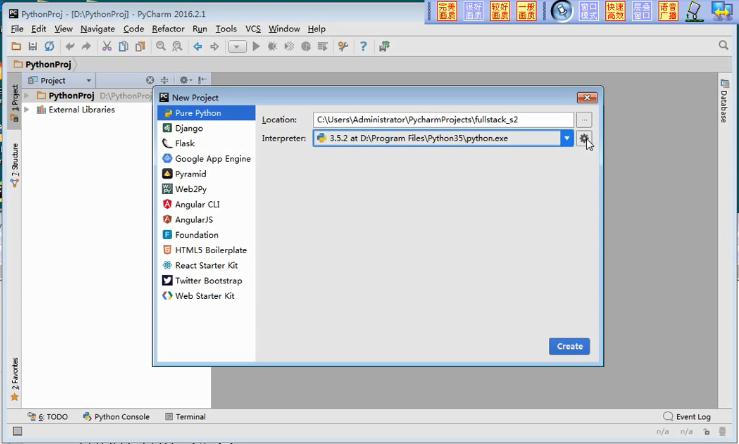
Task: Click the Copy icon in the toolbar
Action: tap(123, 46)
